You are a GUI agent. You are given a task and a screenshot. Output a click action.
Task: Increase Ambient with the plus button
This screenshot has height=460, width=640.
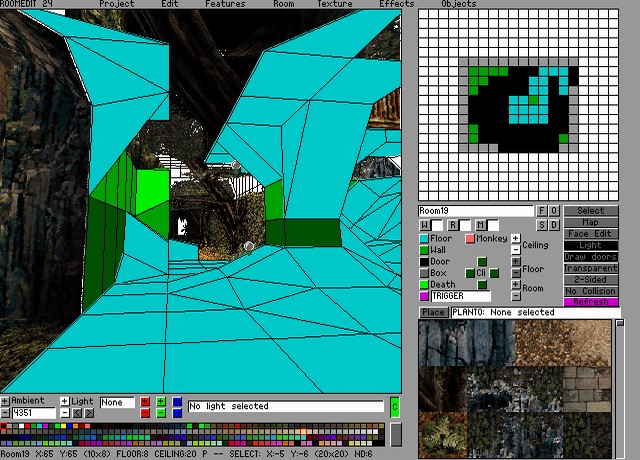(5, 401)
